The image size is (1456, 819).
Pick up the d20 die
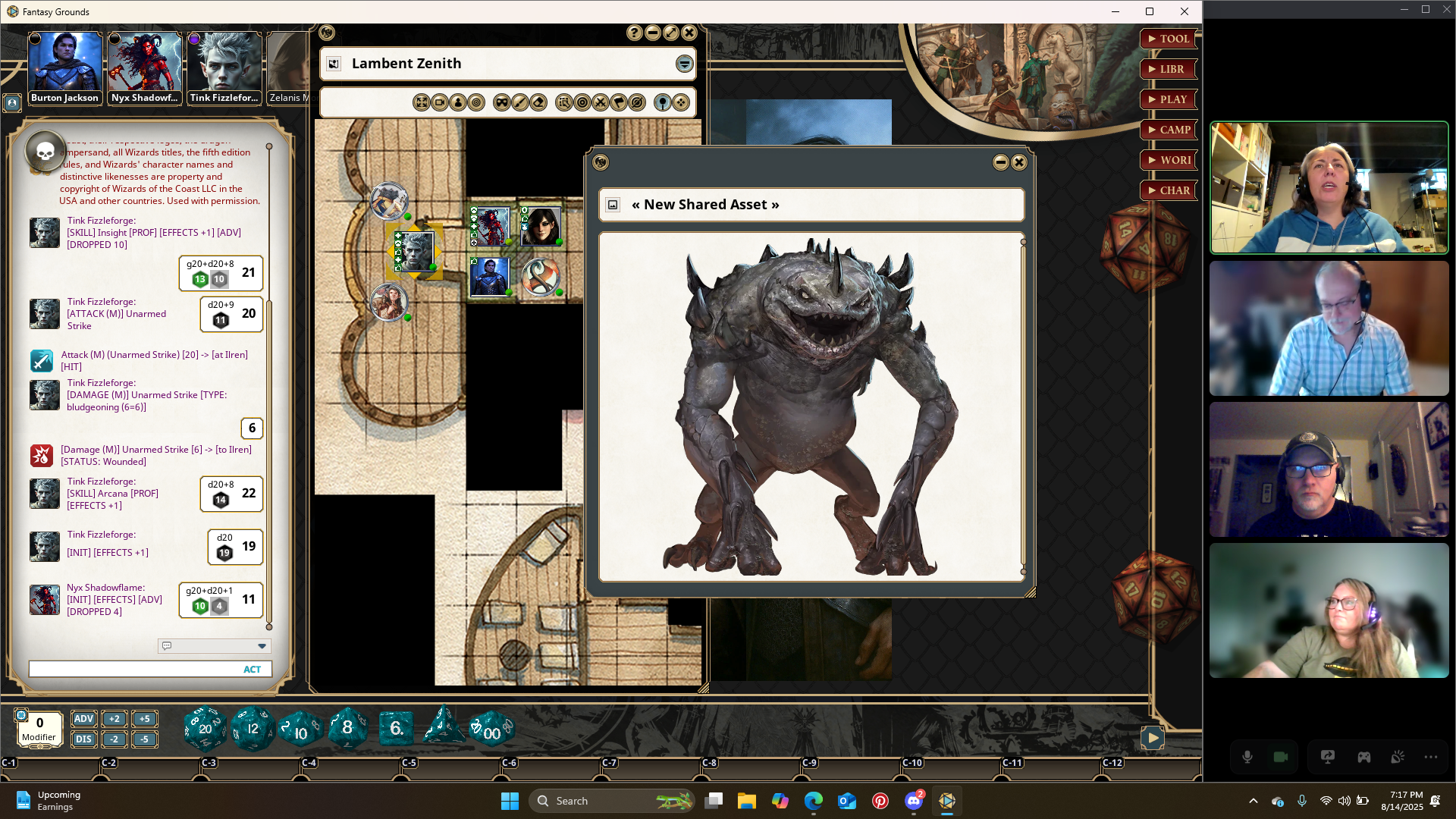coord(205,729)
